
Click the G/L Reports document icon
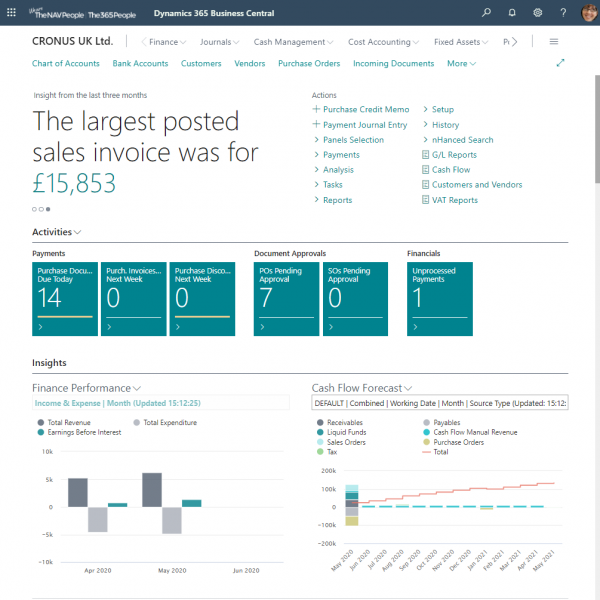tap(425, 155)
